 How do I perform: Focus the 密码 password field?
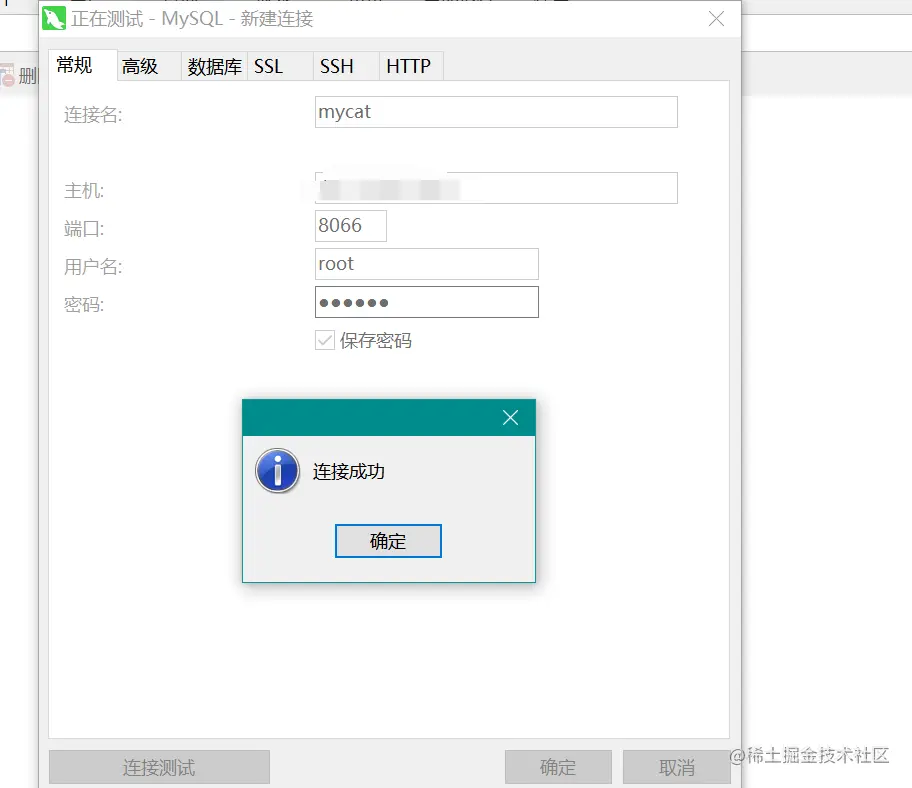[426, 302]
